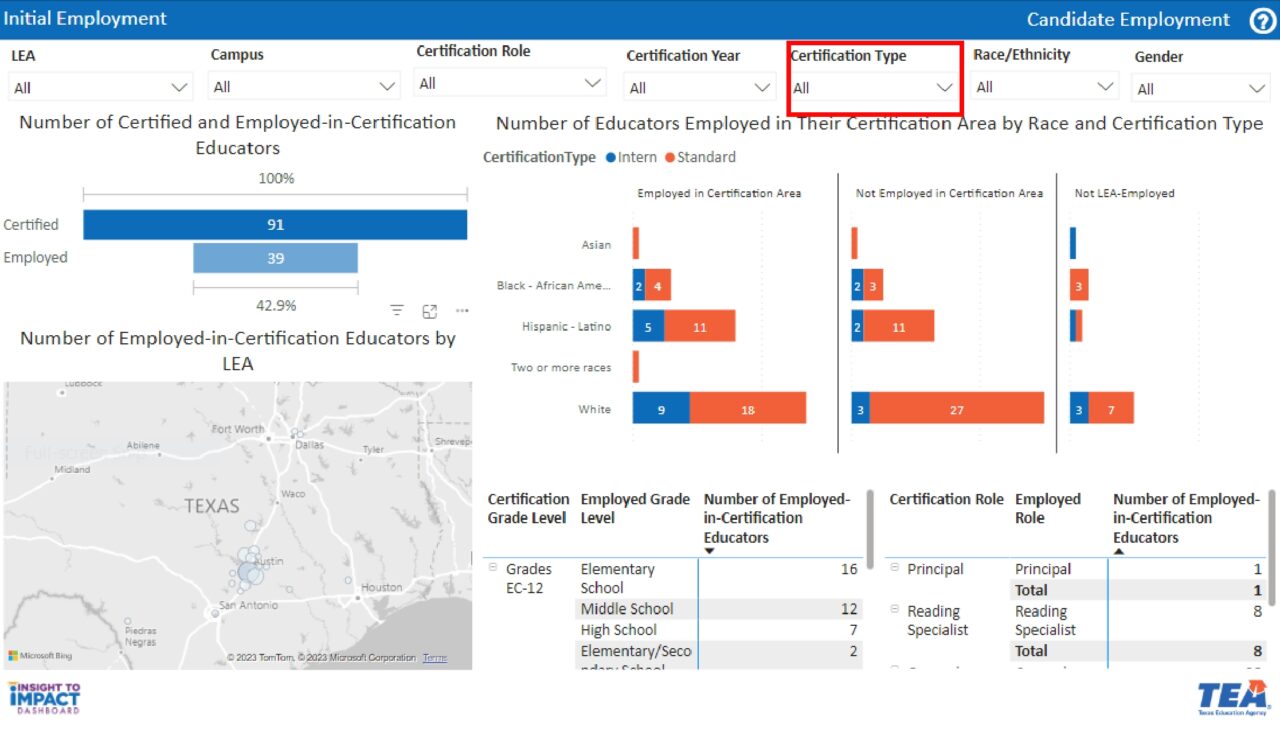The width and height of the screenshot is (1280, 741).
Task: Click the Candidate Employment header
Action: (x=1127, y=19)
